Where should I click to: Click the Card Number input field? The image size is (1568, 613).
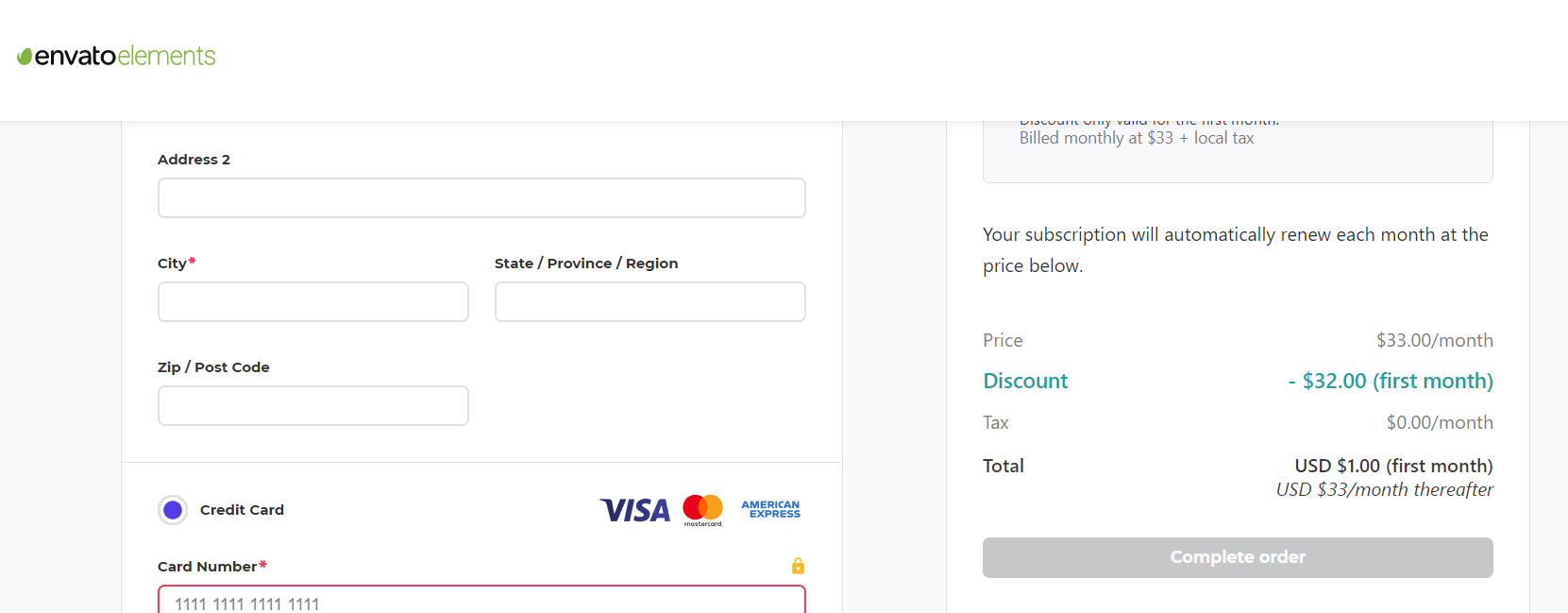point(481,602)
